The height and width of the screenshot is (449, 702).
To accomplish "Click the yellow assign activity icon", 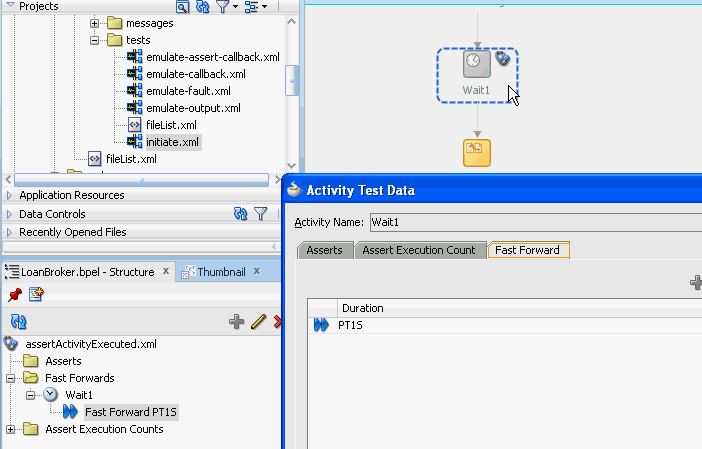I will pos(477,153).
